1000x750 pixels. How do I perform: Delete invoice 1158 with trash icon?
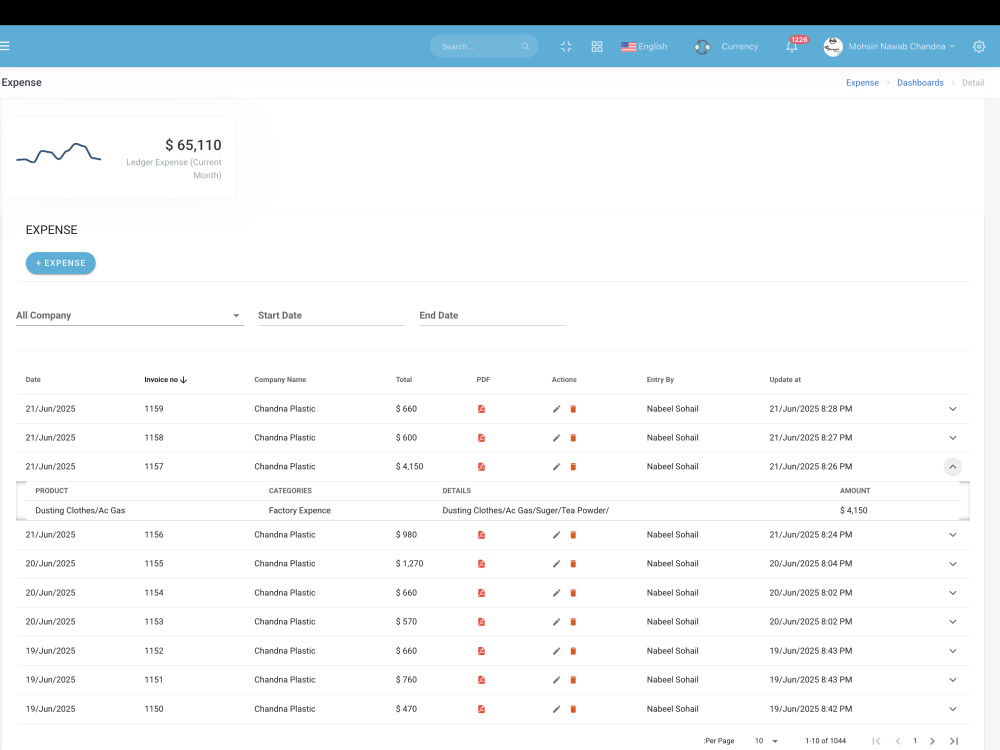[573, 438]
